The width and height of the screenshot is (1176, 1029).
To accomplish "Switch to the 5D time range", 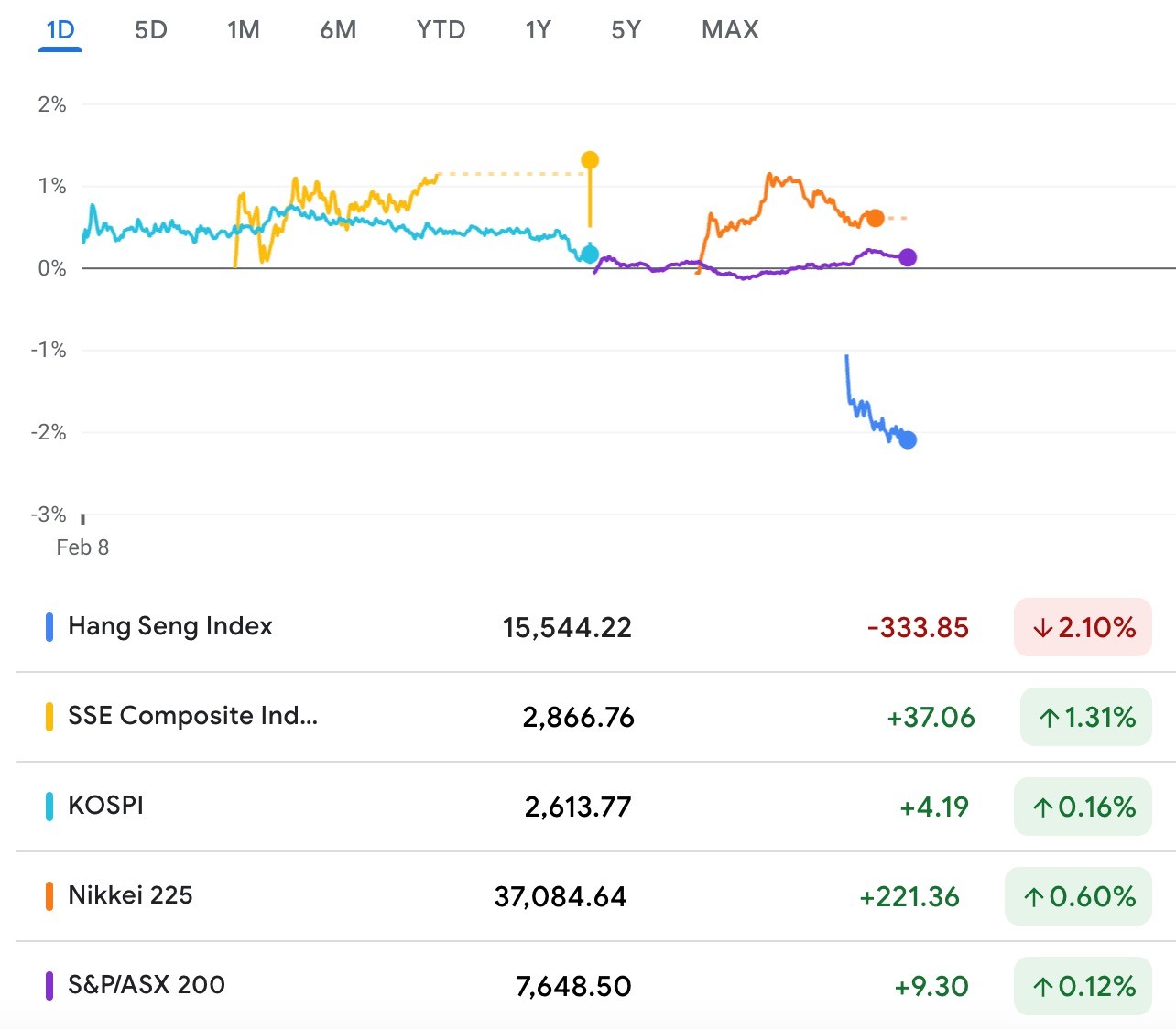I will (151, 30).
